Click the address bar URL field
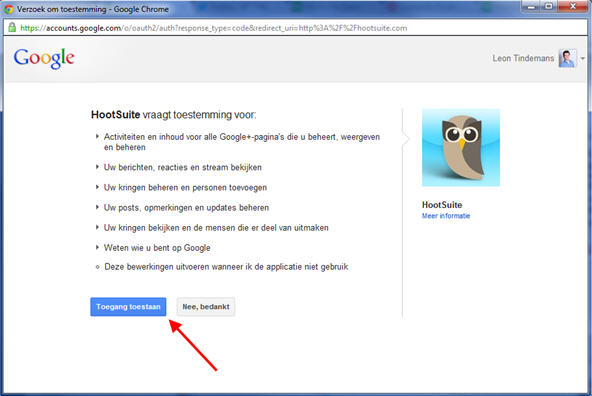The width and height of the screenshot is (592, 396). (295, 28)
